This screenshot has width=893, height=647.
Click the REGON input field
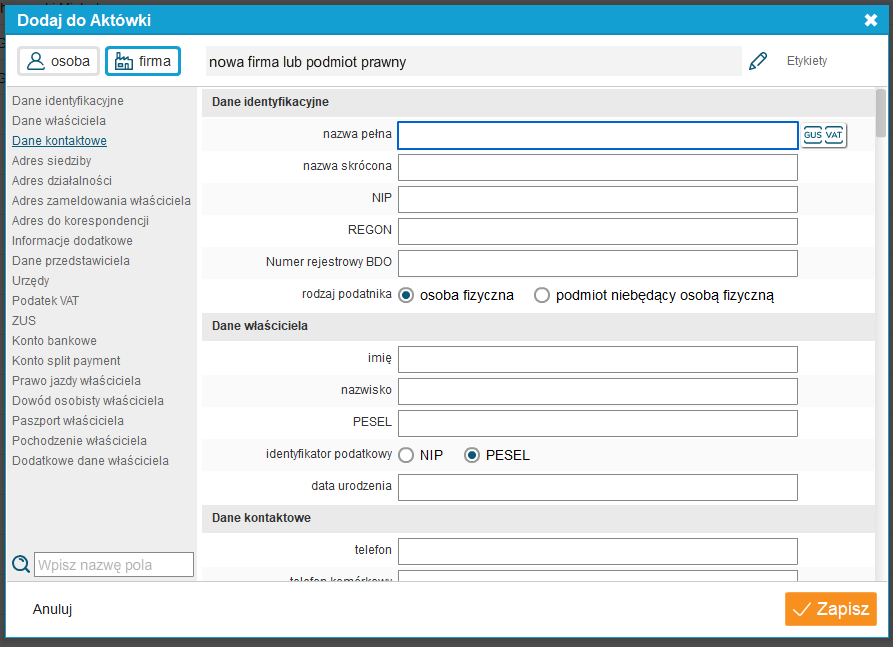coord(597,231)
